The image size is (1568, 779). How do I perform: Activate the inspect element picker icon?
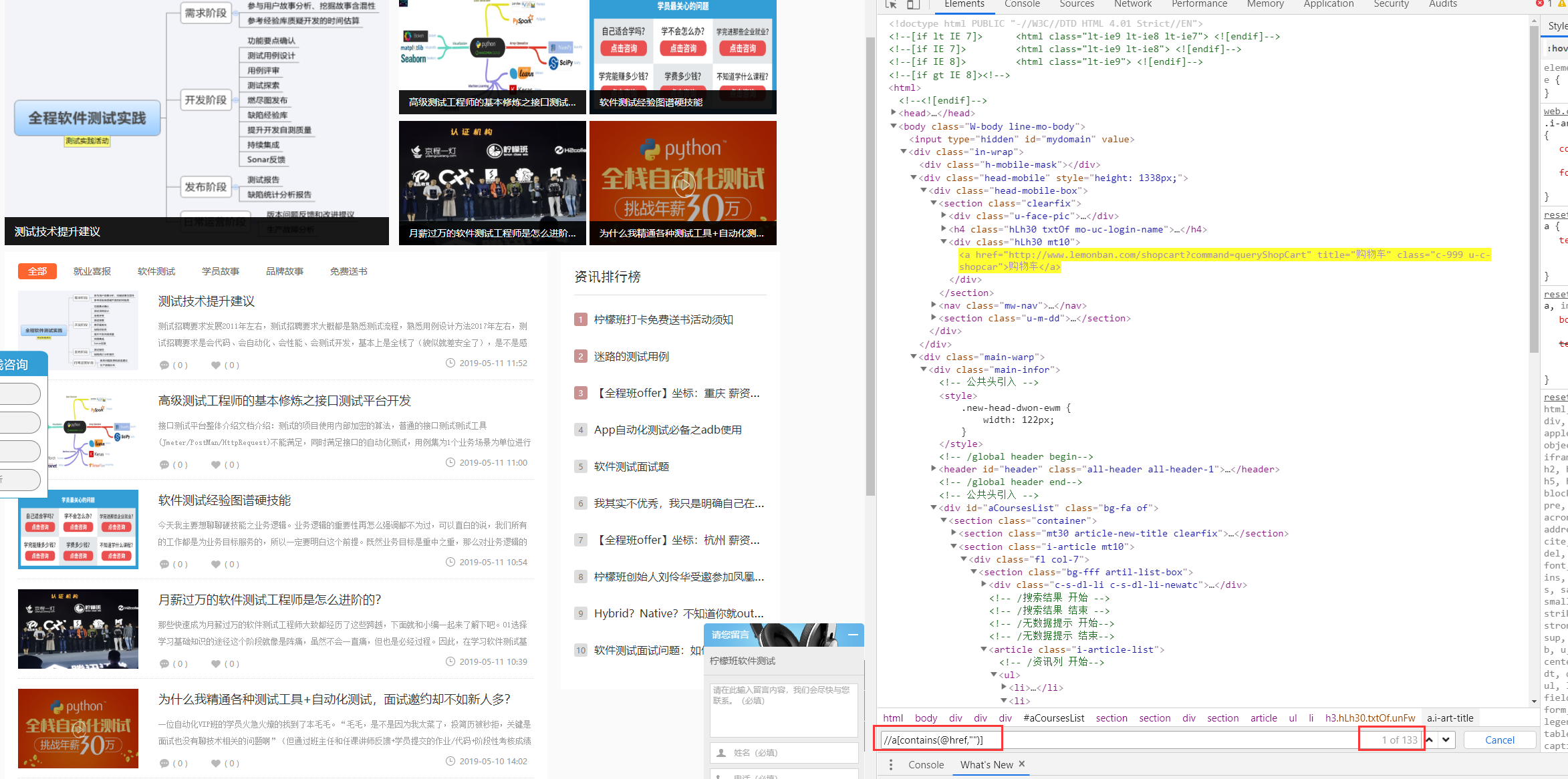(891, 4)
